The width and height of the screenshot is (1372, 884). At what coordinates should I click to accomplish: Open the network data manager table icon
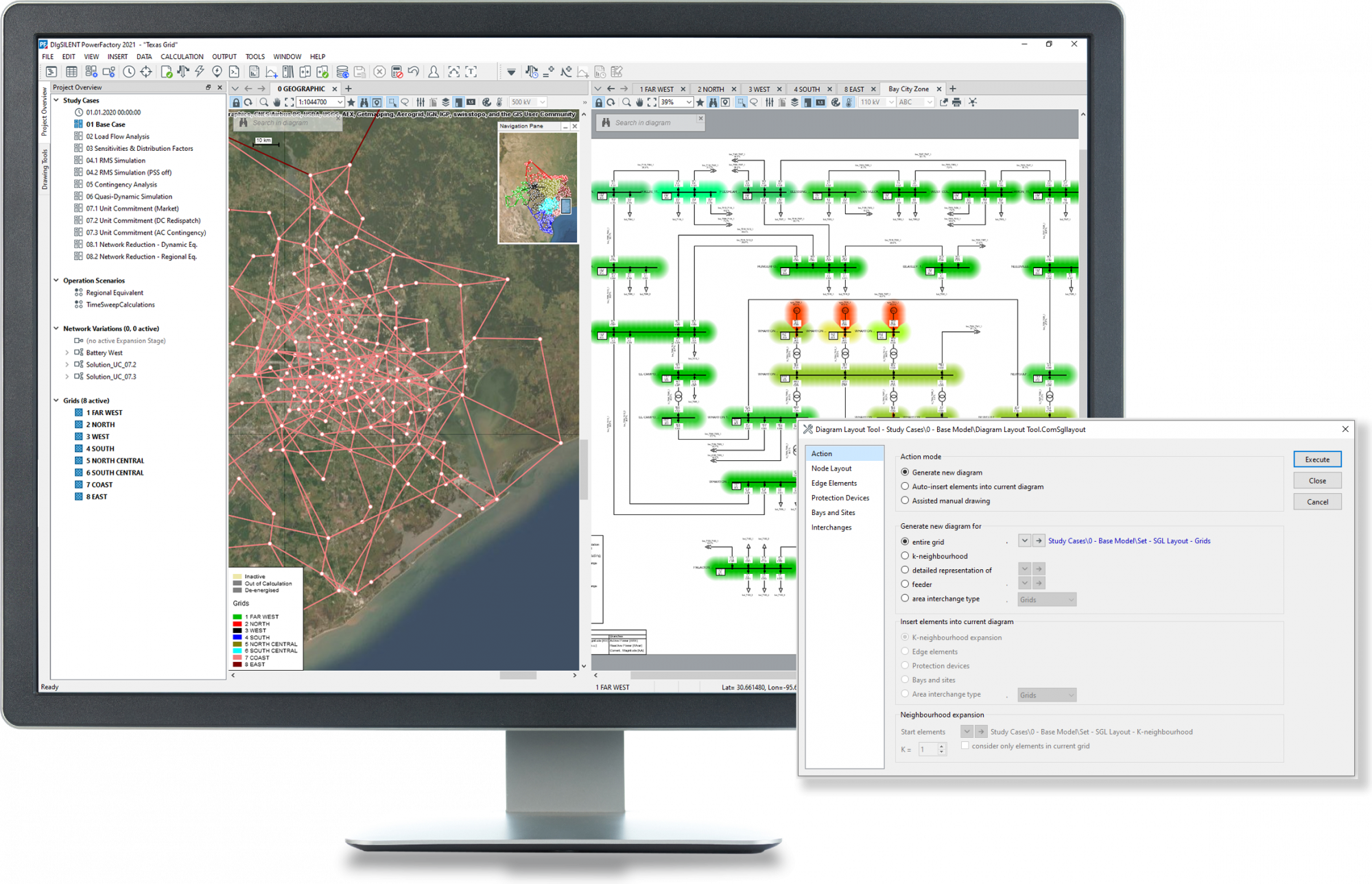click(x=71, y=71)
